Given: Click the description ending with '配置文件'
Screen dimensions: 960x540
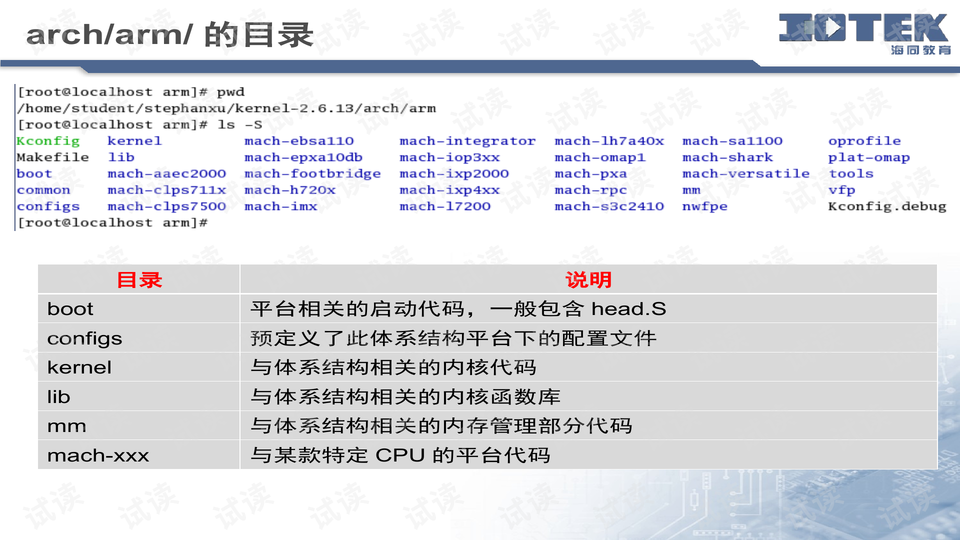Looking at the screenshot, I should click(x=453, y=339).
